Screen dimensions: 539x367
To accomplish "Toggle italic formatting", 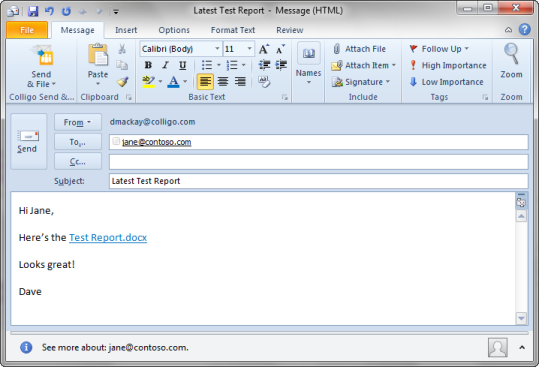I will (x=165, y=65).
